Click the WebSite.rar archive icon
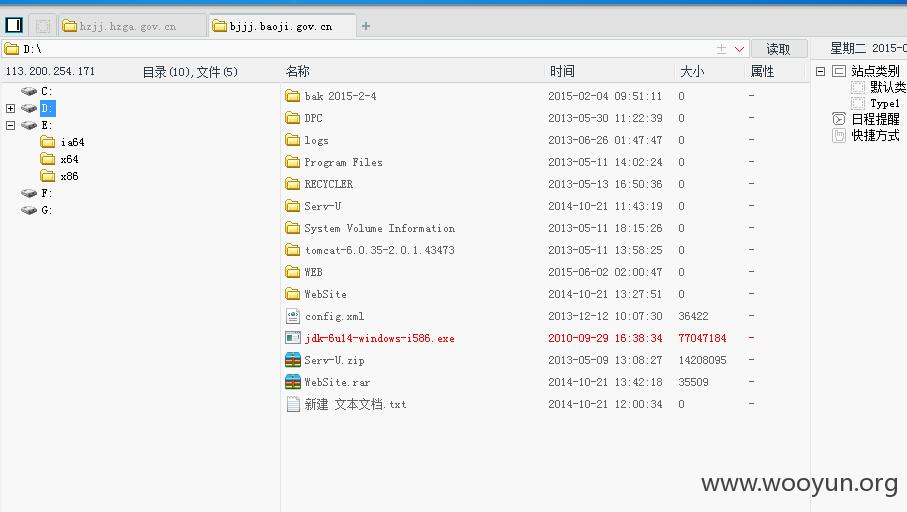The image size is (907, 512). 293,382
